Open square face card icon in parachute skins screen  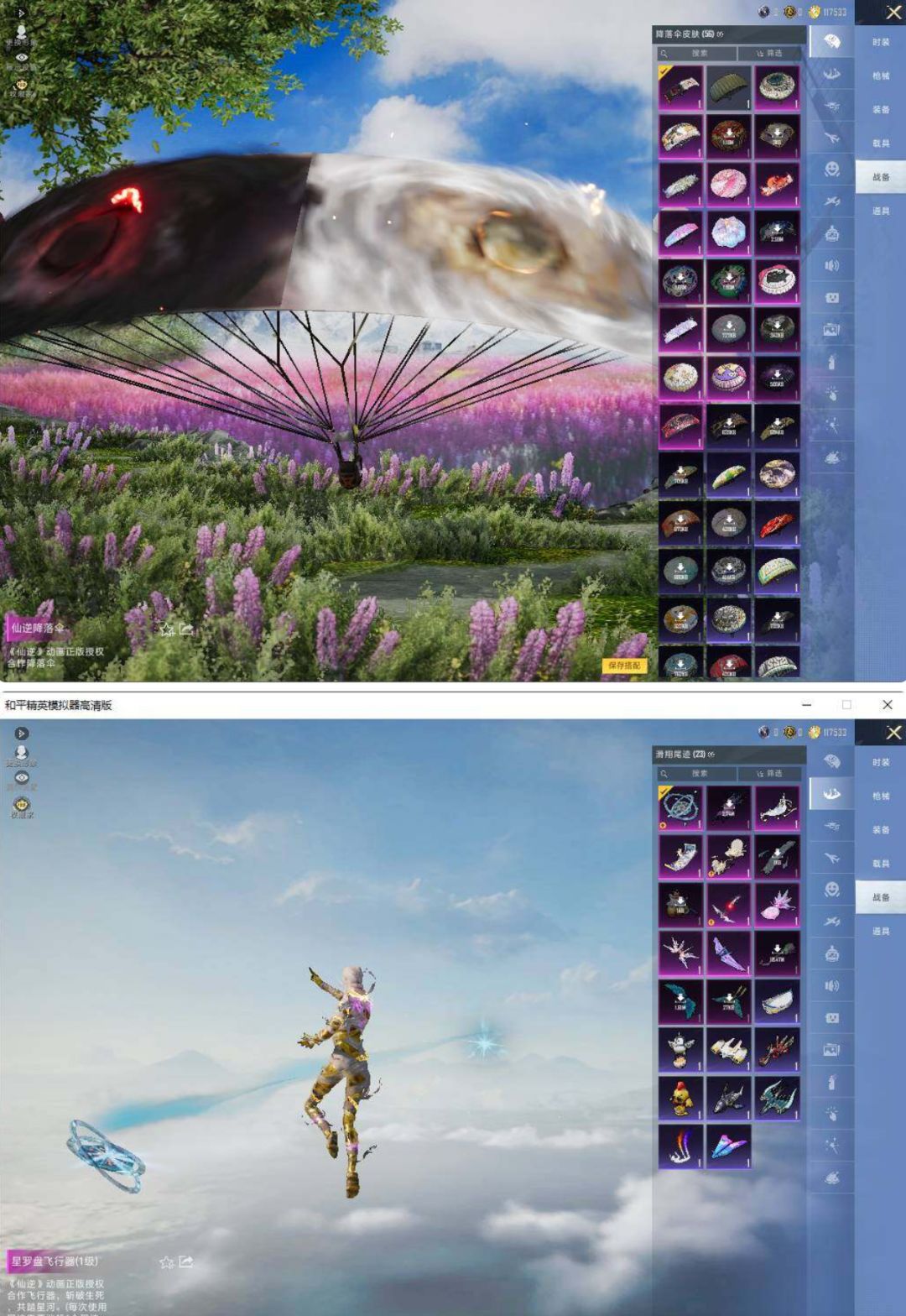coord(831,297)
